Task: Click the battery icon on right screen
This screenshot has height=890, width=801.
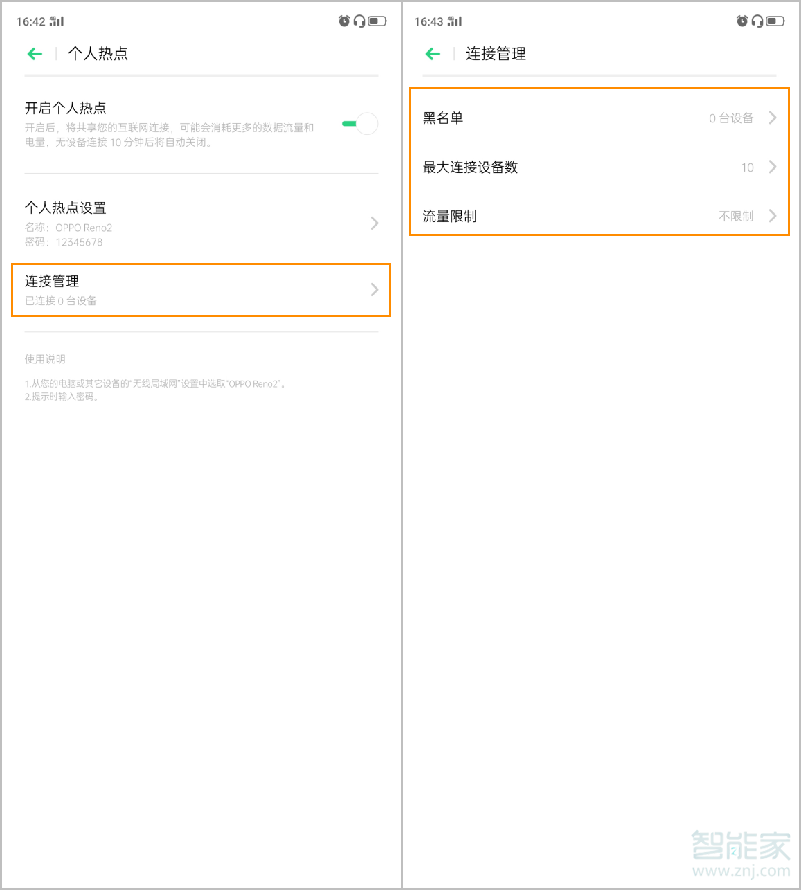Action: [x=775, y=20]
